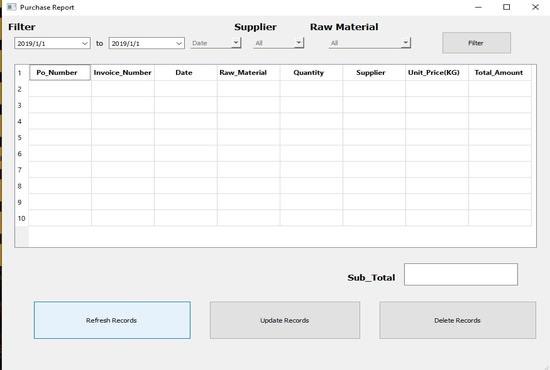Click the Delete Records button
This screenshot has width=550, height=370.
(x=457, y=320)
